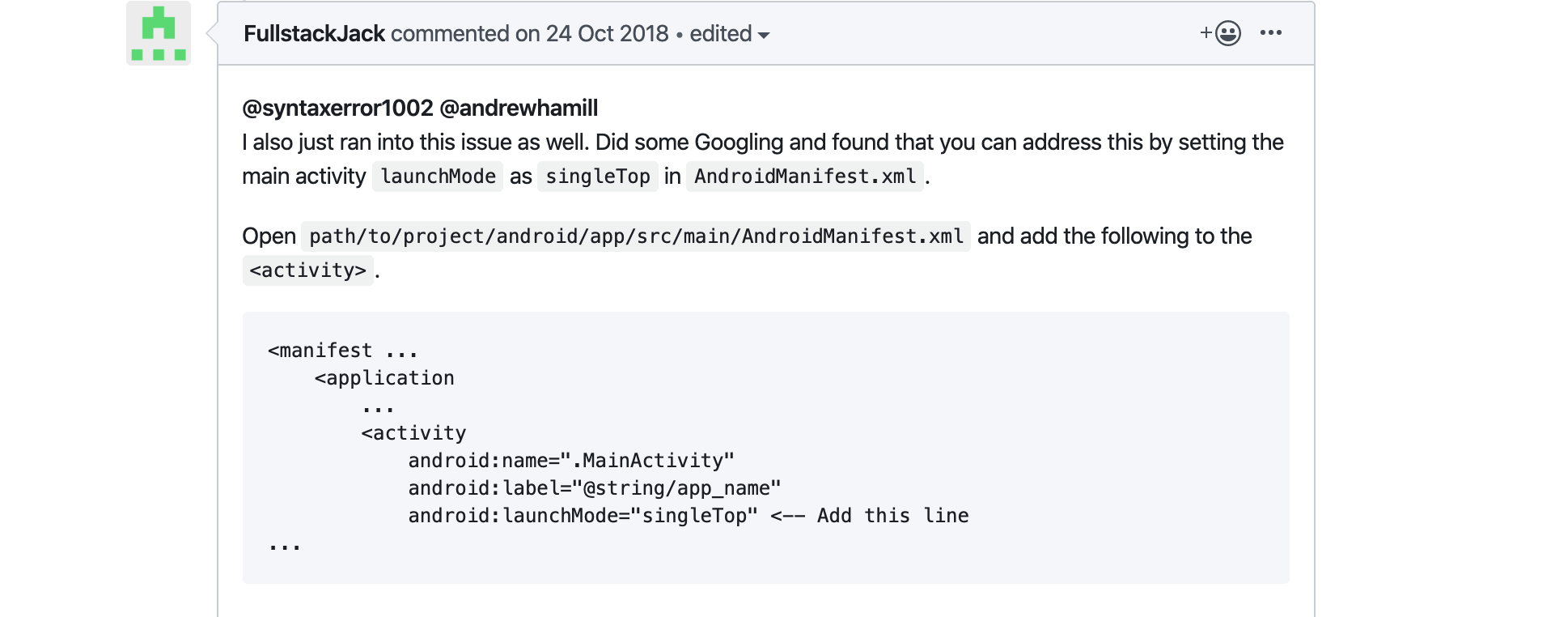Click the path/to/project AndroidManifest.xml file path
The width and height of the screenshot is (1568, 617).
click(x=636, y=236)
